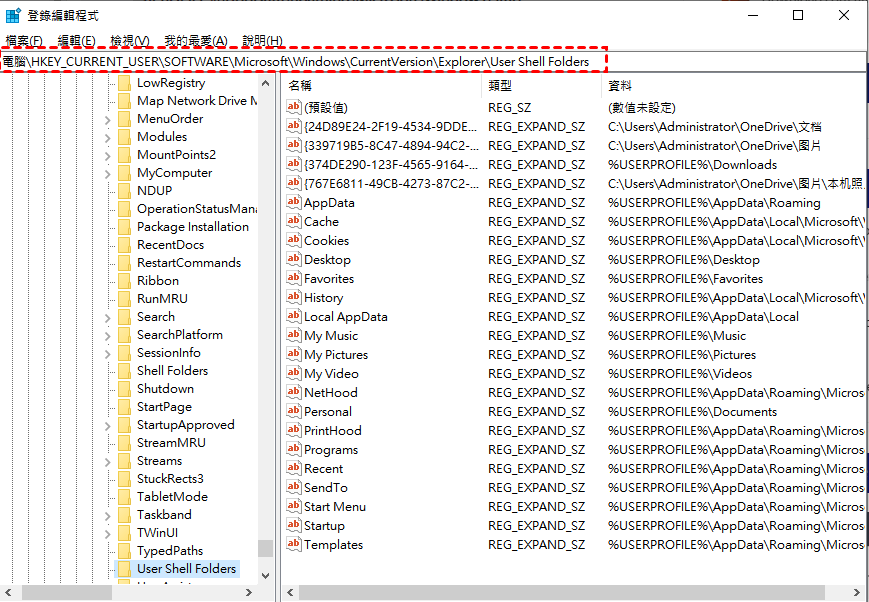Click the string value icon for AppData
This screenshot has height=602, width=869.
(x=294, y=202)
